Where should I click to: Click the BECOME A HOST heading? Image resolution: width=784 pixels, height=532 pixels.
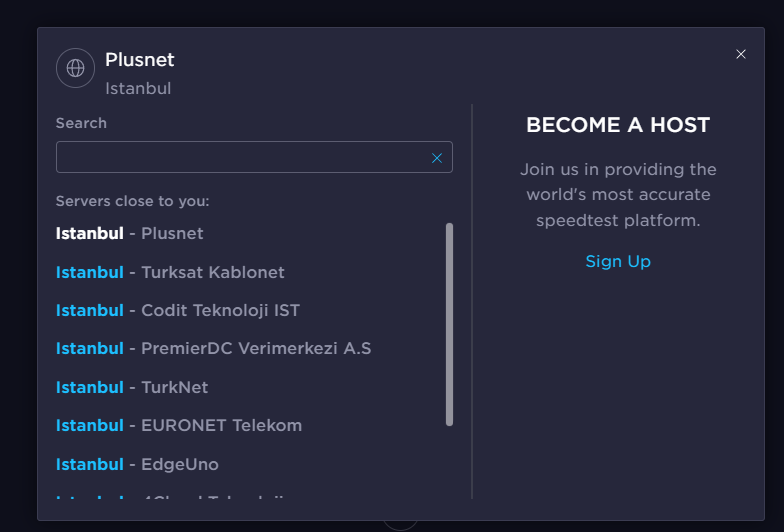618,125
